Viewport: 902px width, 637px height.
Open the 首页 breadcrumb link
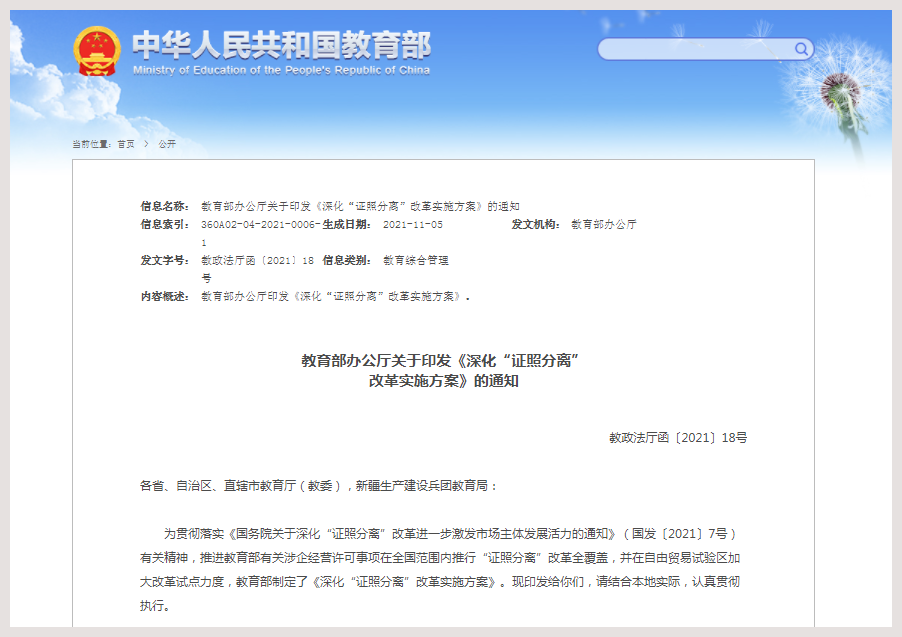coord(126,144)
